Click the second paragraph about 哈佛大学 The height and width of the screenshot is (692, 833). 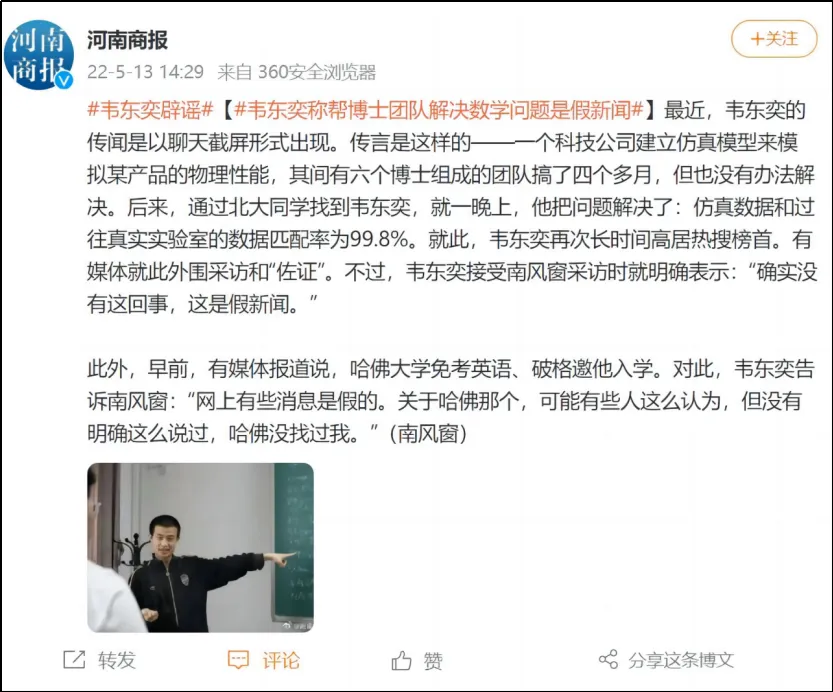[x=450, y=401]
